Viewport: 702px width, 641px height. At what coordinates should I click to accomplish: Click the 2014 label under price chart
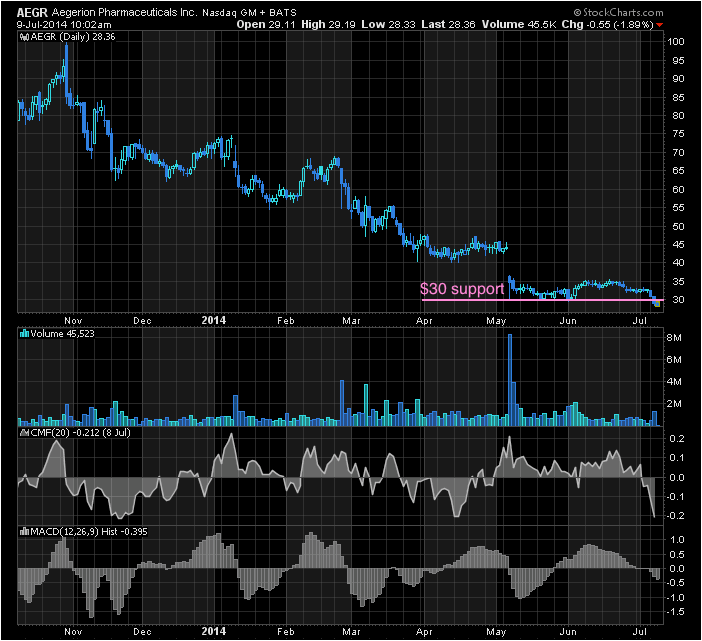tap(214, 320)
